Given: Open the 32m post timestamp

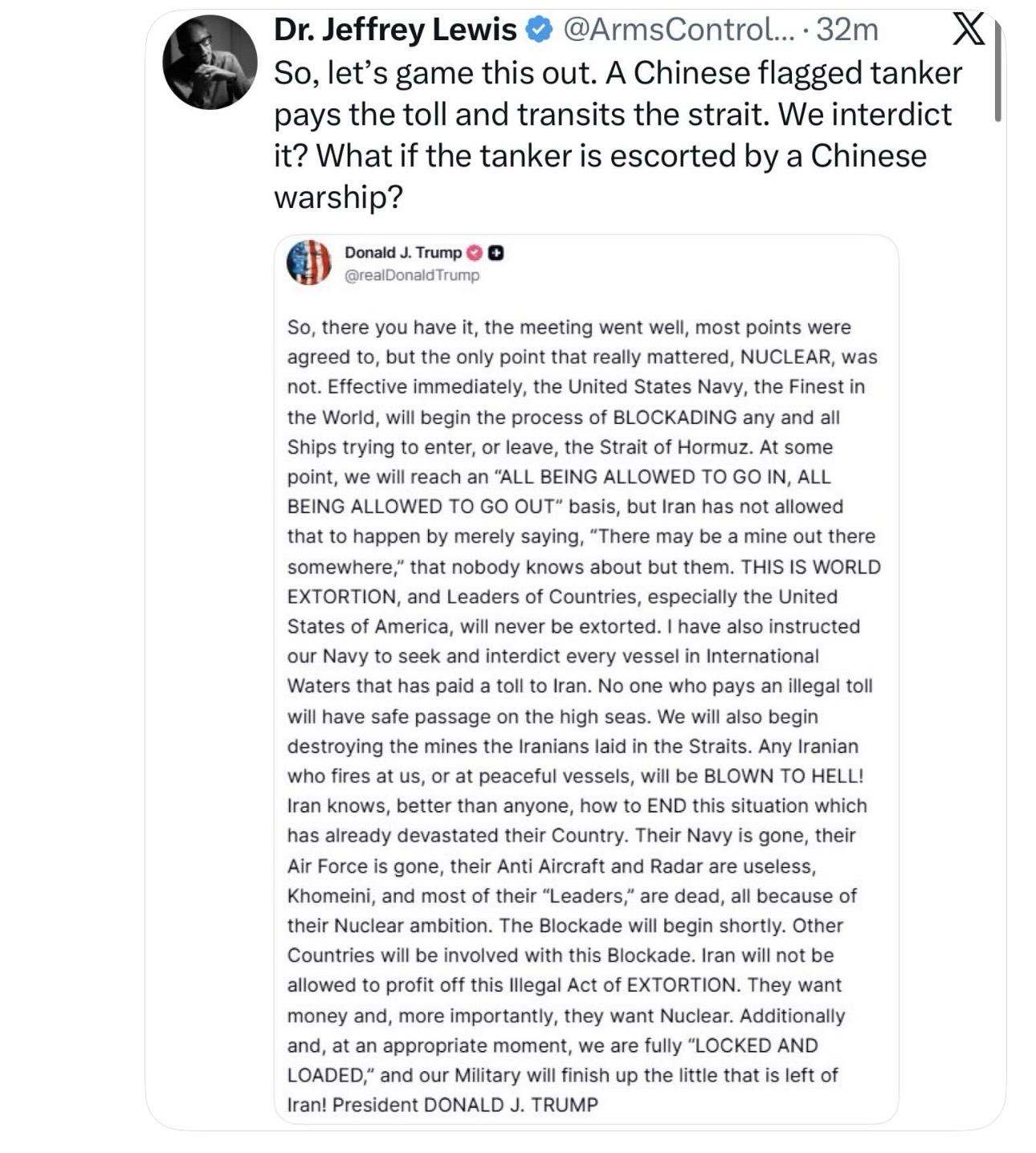Looking at the screenshot, I should tap(846, 31).
